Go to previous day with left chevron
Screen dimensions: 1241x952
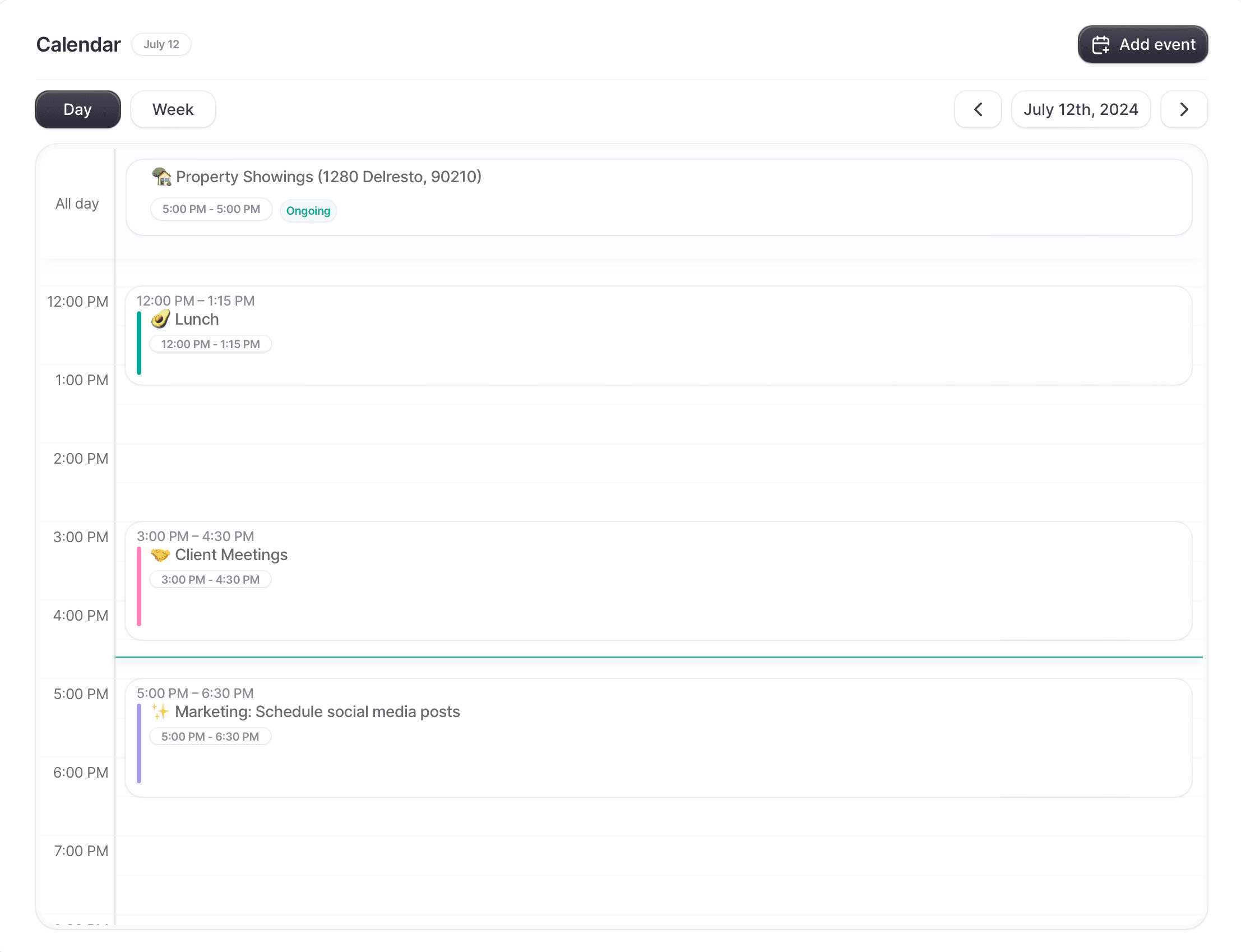(978, 109)
